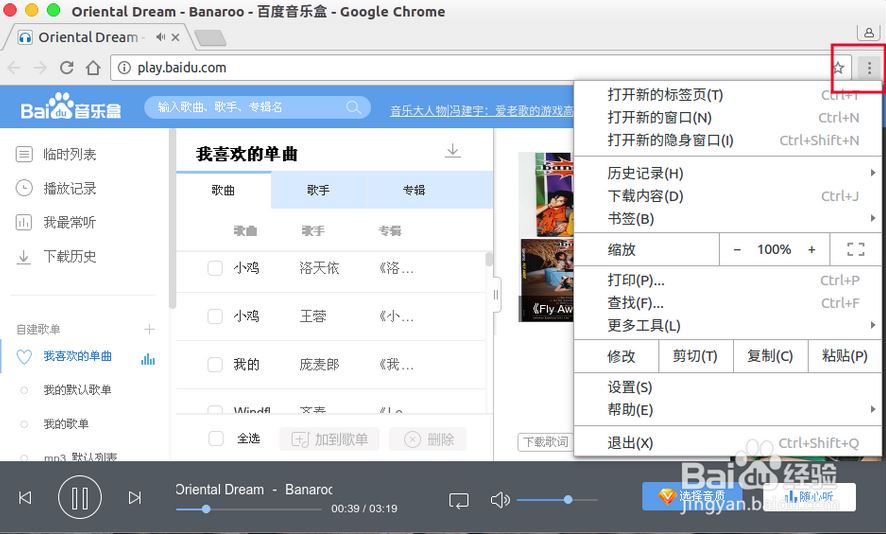Expand the 更多工具(L) submenu
The width and height of the screenshot is (886, 534).
tap(728, 325)
